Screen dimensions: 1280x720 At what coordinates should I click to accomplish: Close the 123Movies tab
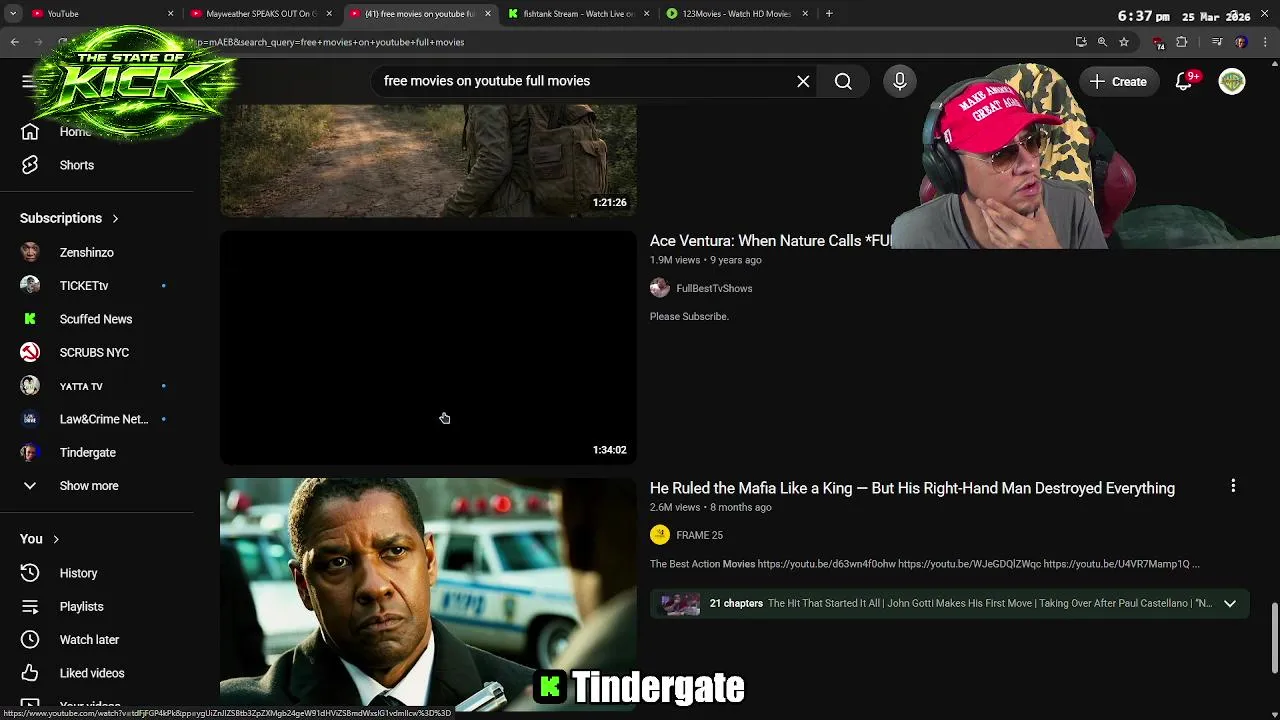pyautogui.click(x=805, y=14)
